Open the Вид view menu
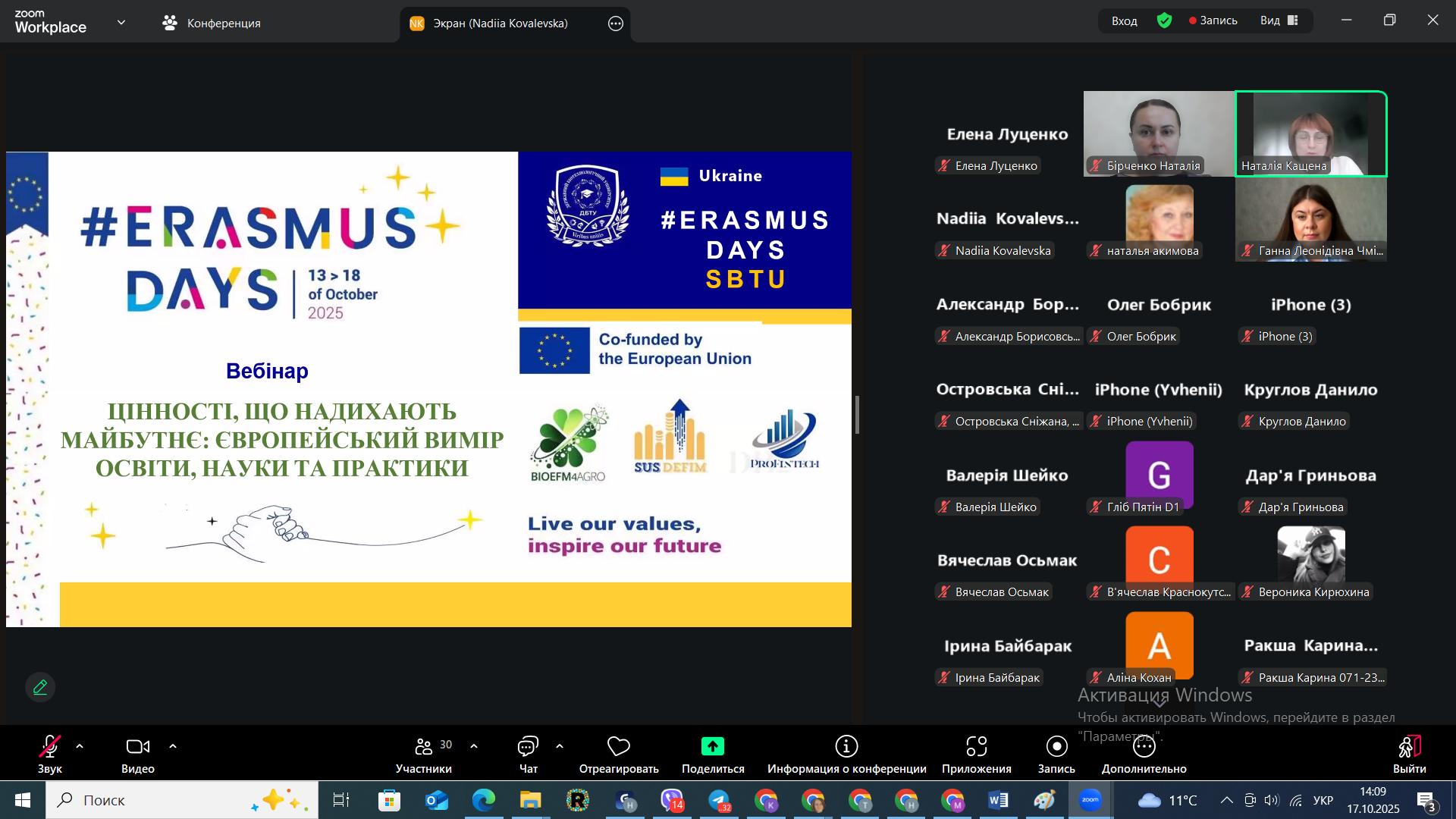 pos(1279,20)
